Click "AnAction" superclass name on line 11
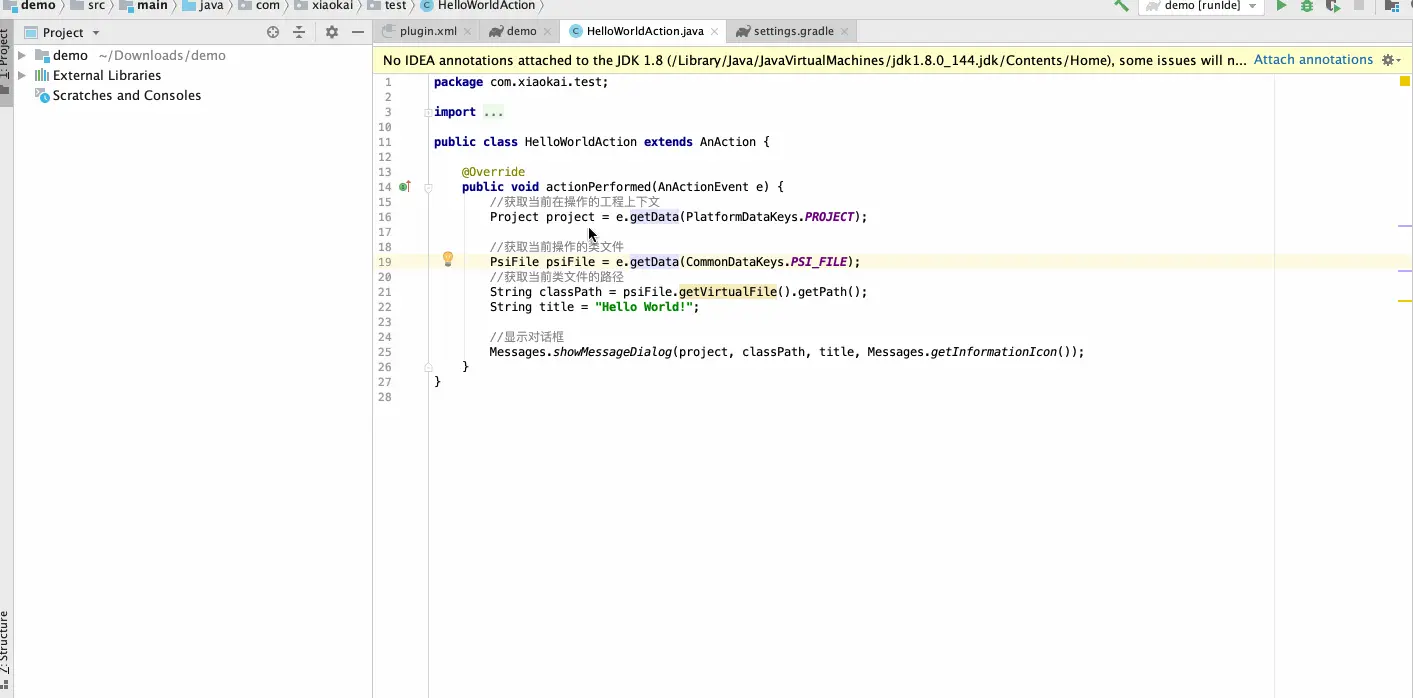The height and width of the screenshot is (698, 1413). point(728,142)
